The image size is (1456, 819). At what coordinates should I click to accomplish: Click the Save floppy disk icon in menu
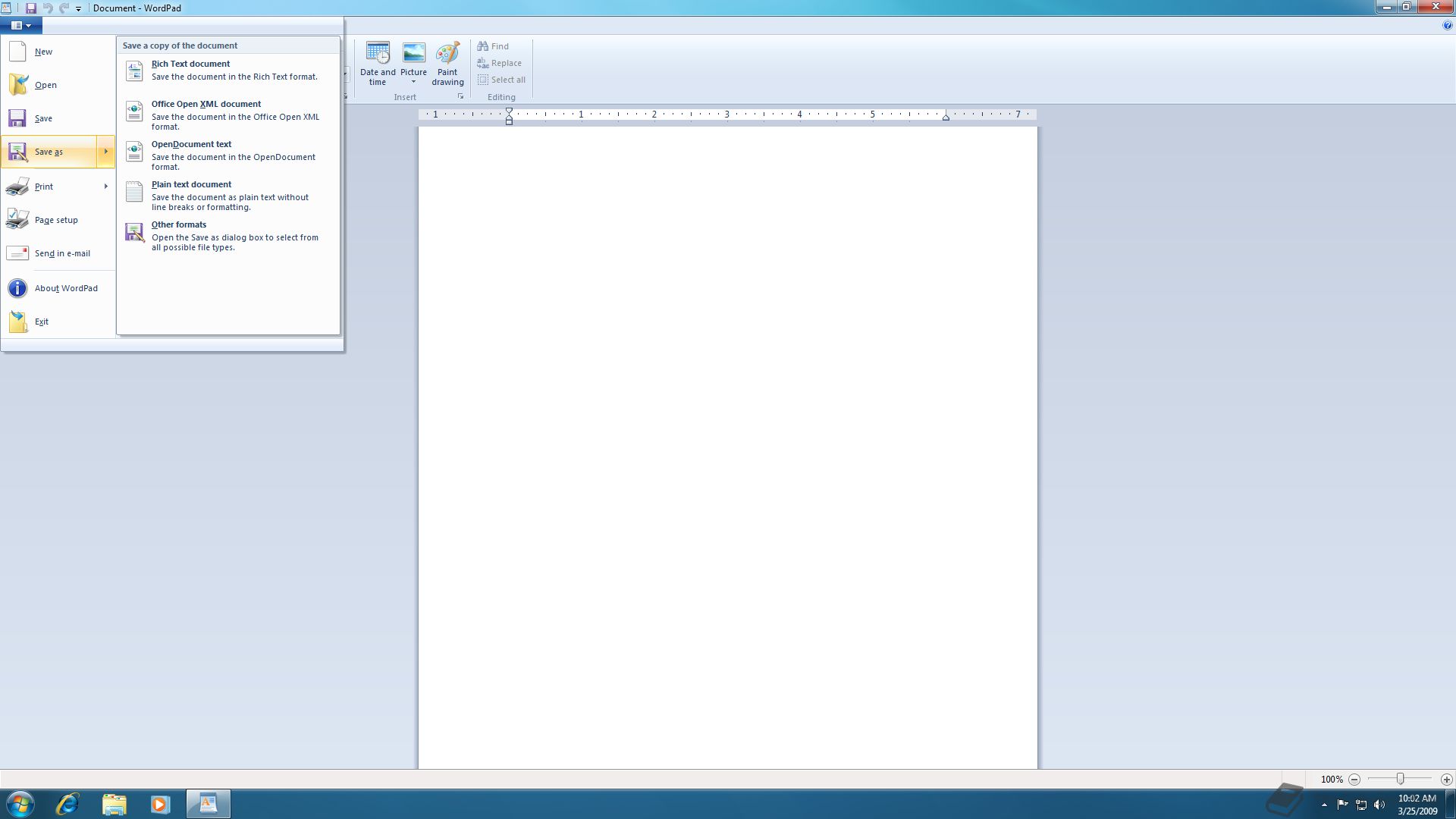[17, 118]
